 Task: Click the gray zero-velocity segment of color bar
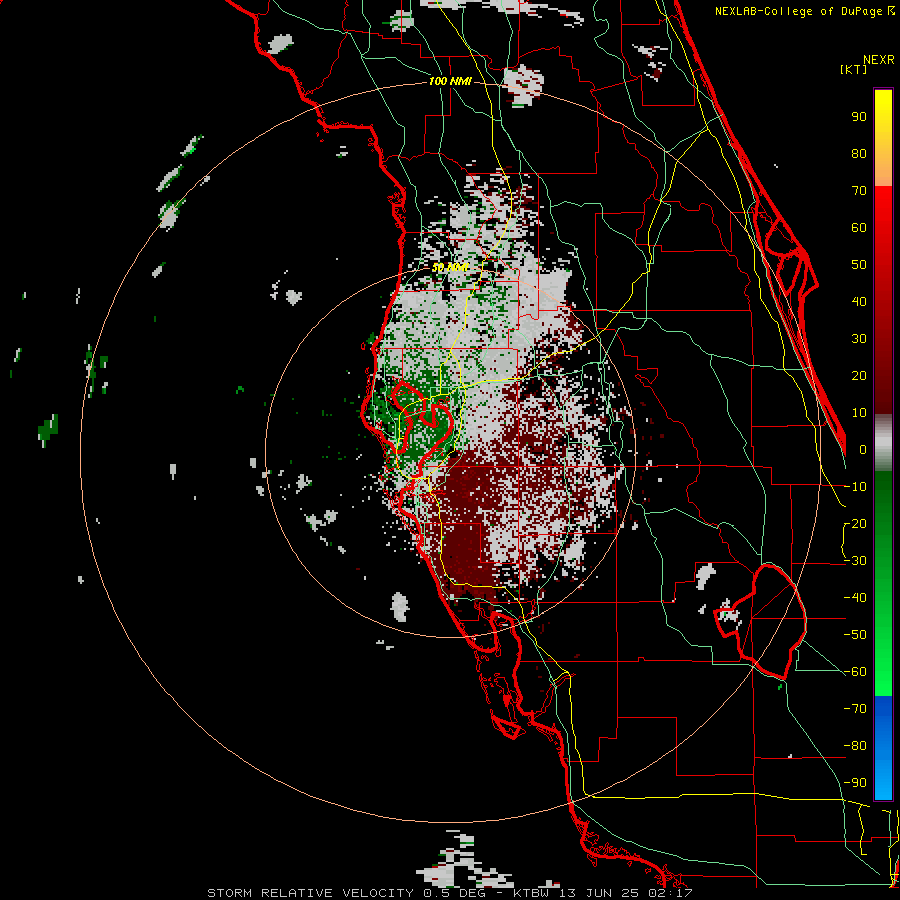click(x=883, y=443)
